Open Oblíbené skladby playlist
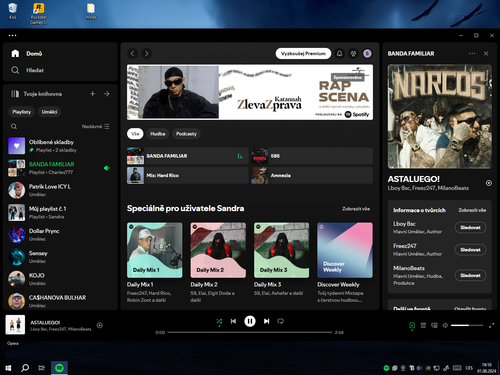This screenshot has width=500, height=375. [60, 146]
